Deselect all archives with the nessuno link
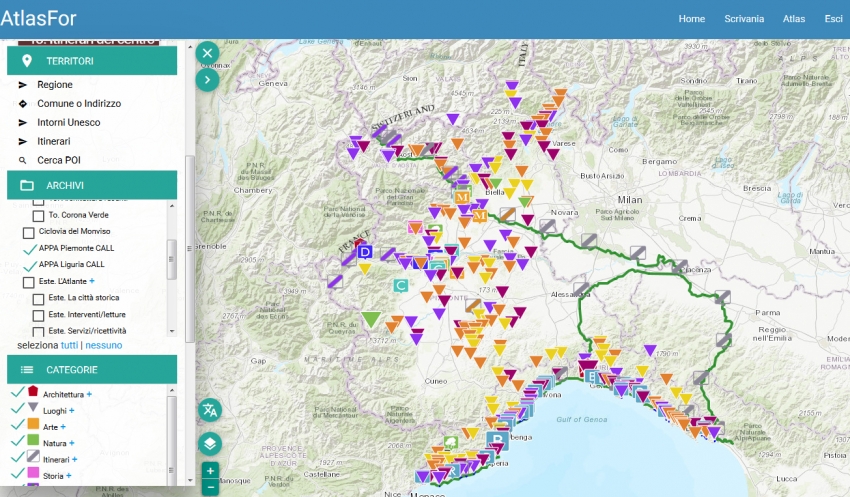 click(104, 345)
